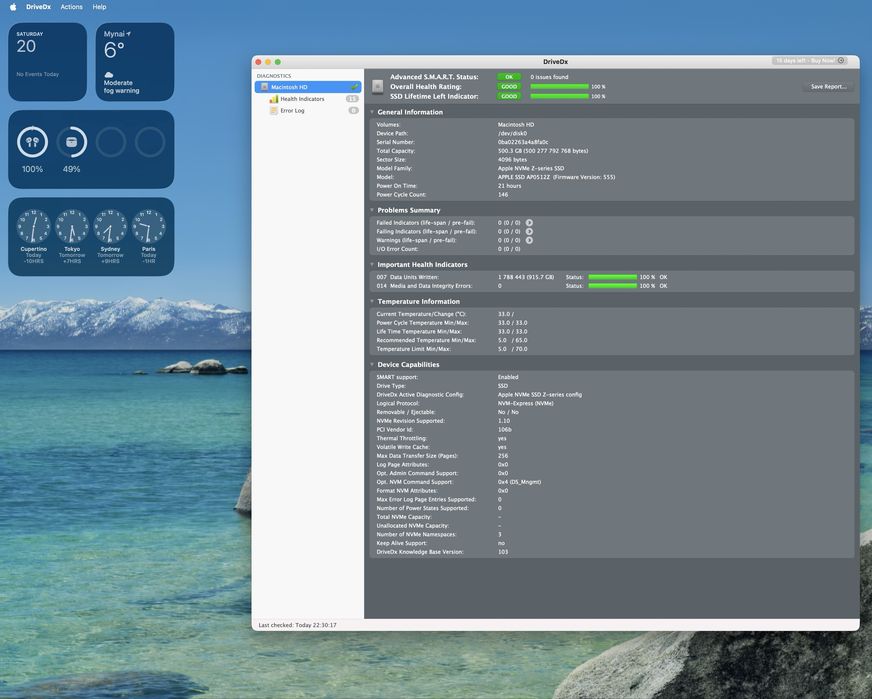872x699 pixels.
Task: Collapse the Important Health Indicators section
Action: (372, 265)
